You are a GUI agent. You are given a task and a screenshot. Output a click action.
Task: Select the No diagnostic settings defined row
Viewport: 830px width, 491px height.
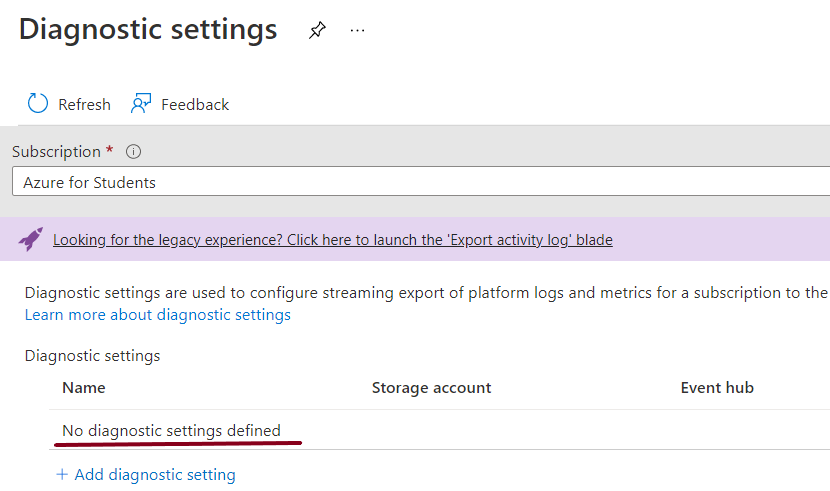[x=171, y=431]
